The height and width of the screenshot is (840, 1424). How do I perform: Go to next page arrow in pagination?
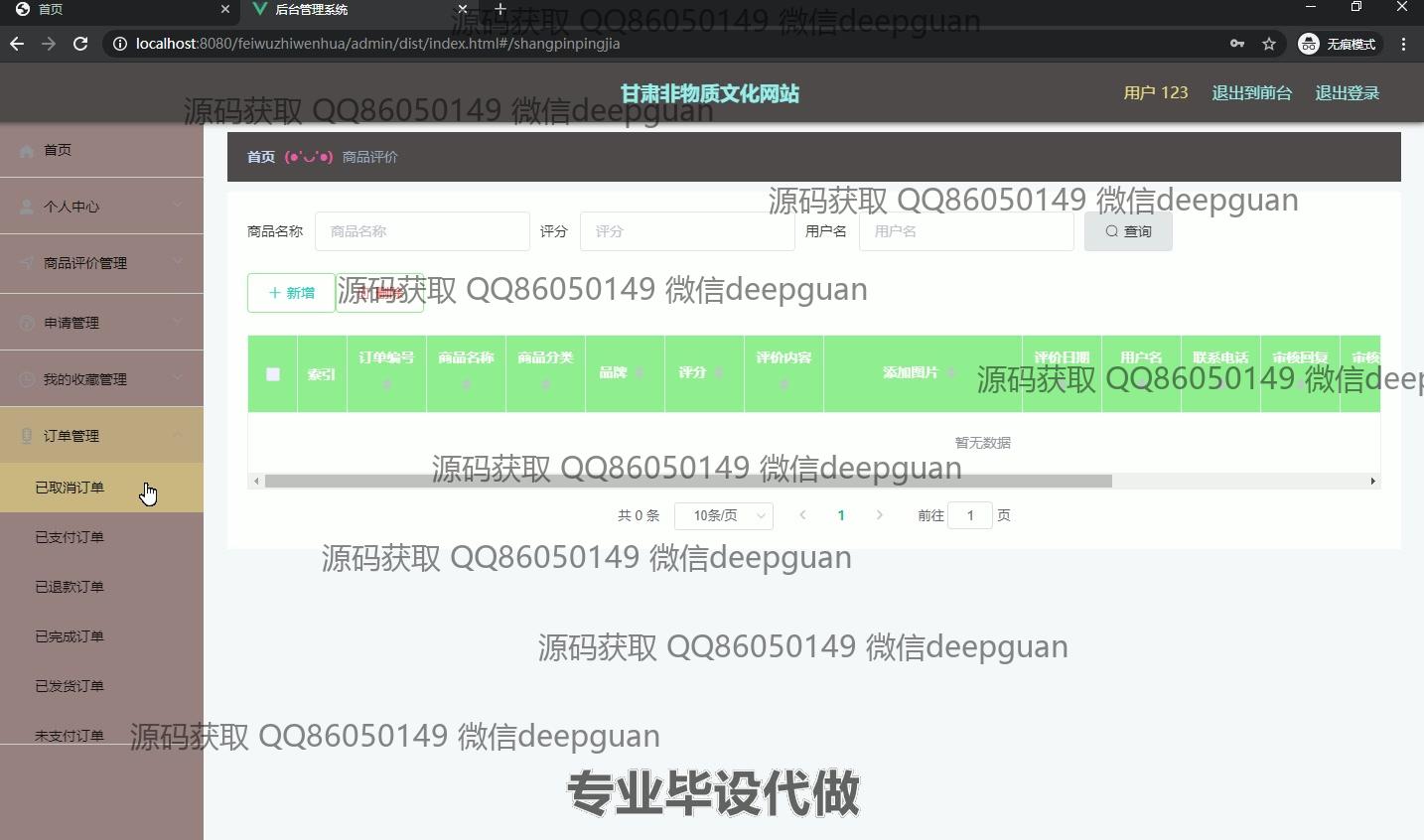879,515
